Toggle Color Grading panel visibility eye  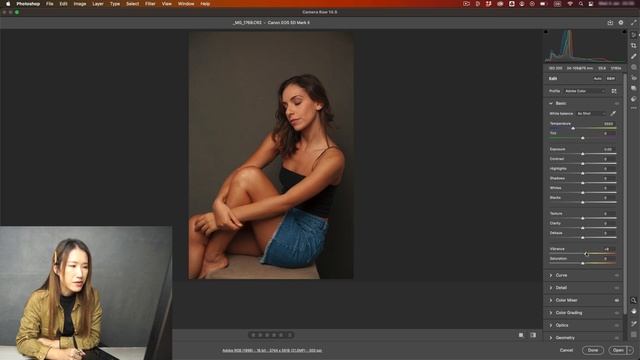point(617,313)
